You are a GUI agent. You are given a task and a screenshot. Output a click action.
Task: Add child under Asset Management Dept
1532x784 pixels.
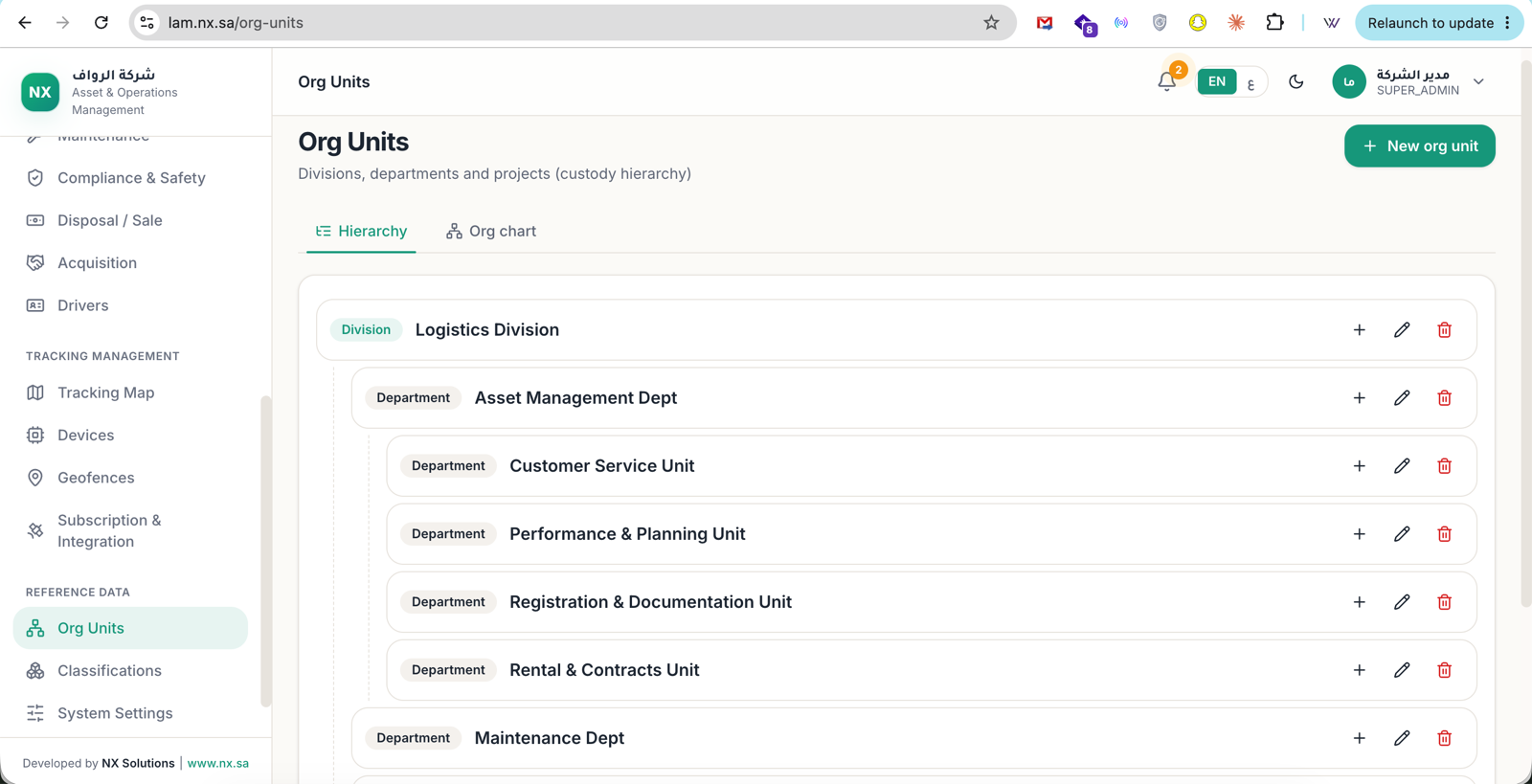pos(1359,398)
